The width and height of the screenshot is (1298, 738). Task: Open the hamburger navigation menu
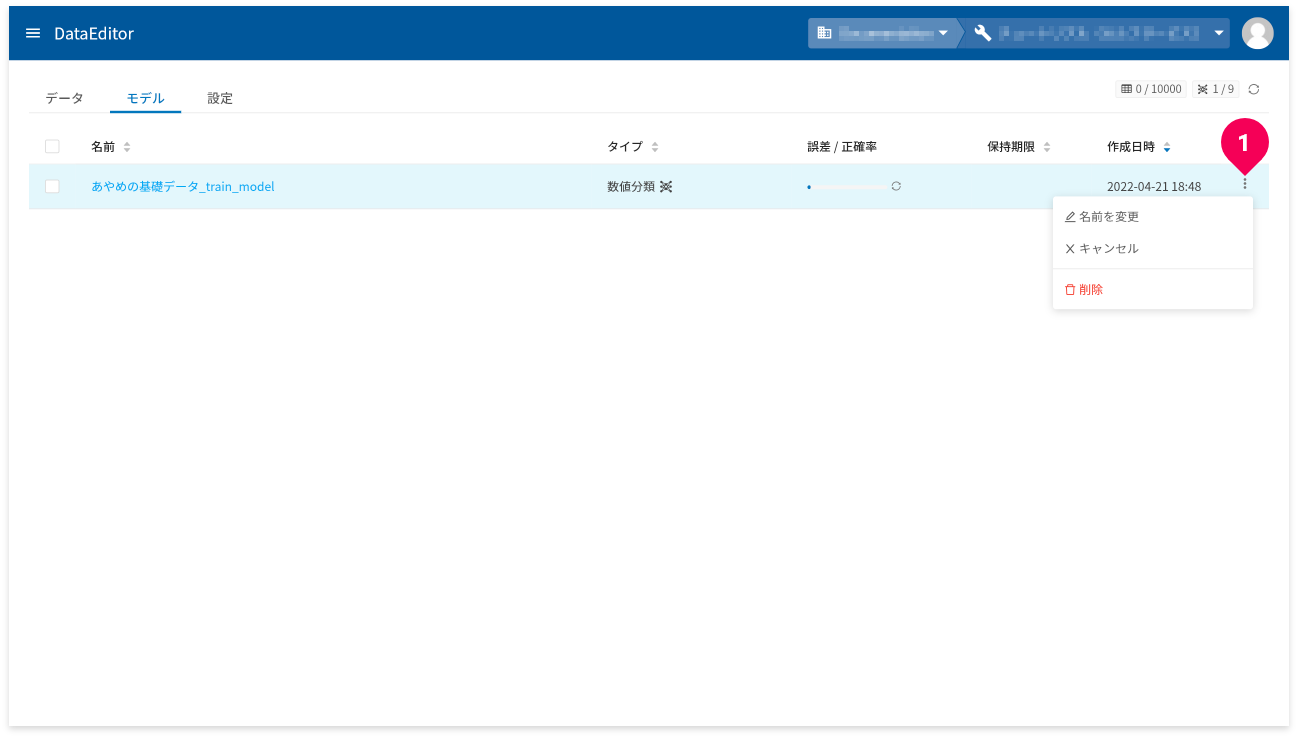[33, 33]
